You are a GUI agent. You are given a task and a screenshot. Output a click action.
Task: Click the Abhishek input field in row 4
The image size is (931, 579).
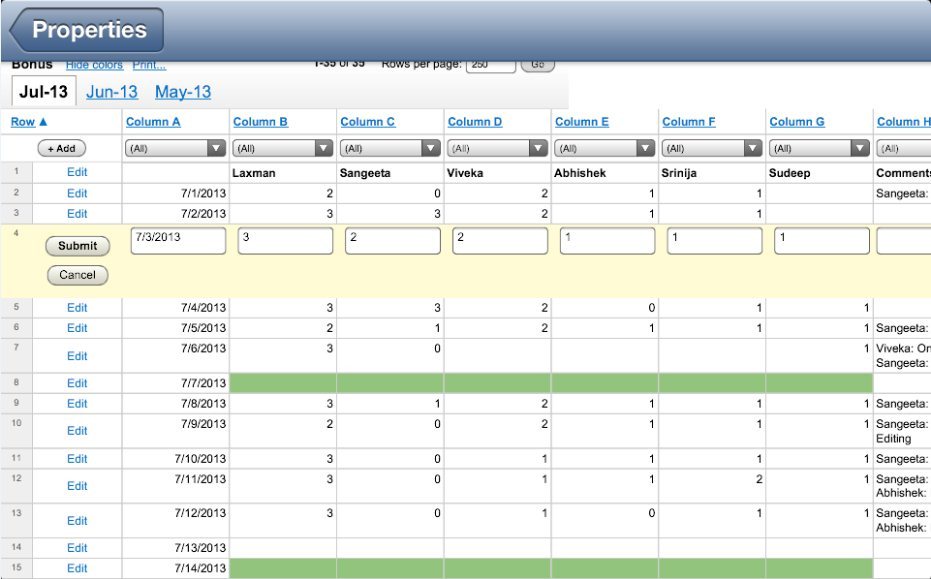[607, 241]
